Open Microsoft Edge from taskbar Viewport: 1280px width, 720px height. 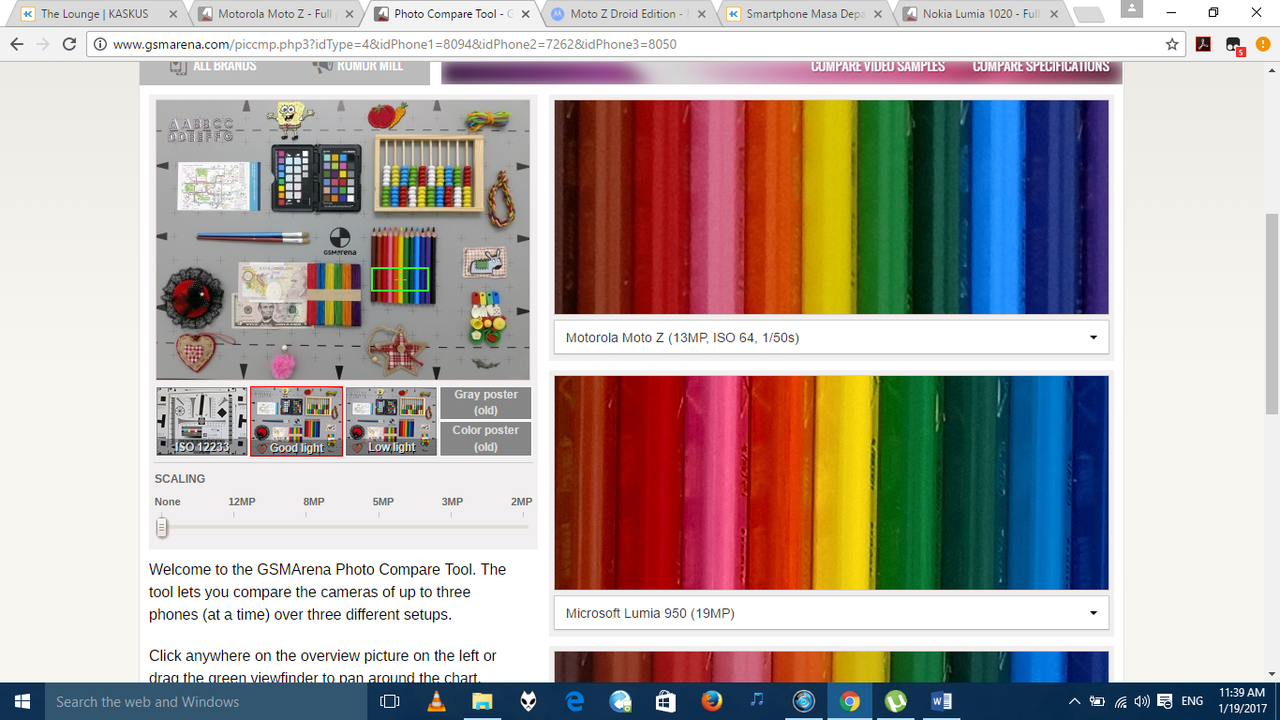pyautogui.click(x=574, y=702)
